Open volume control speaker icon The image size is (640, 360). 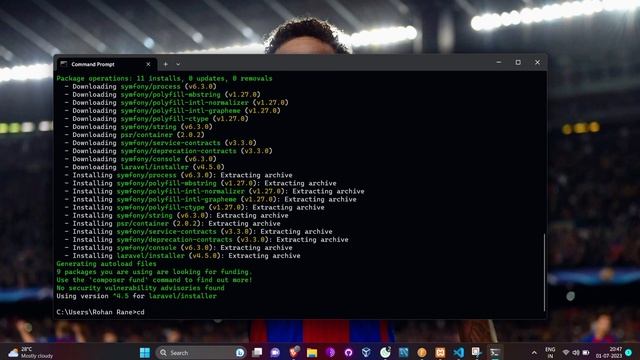[x=576, y=353]
